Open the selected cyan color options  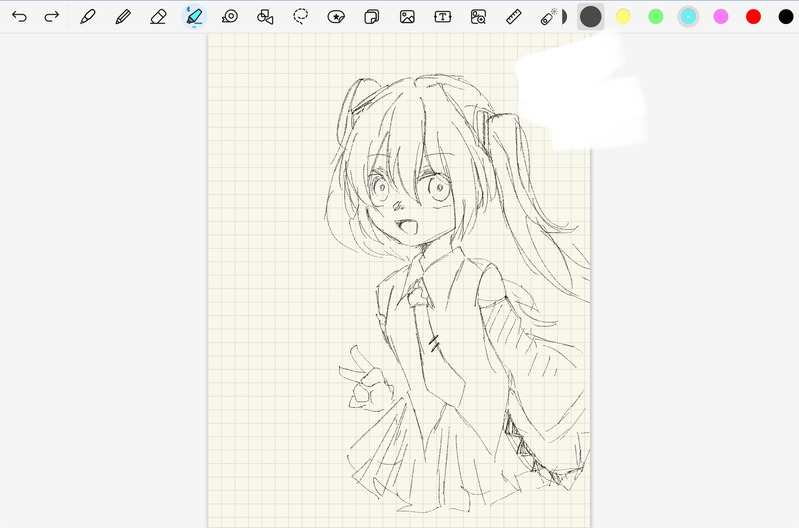[x=688, y=17]
